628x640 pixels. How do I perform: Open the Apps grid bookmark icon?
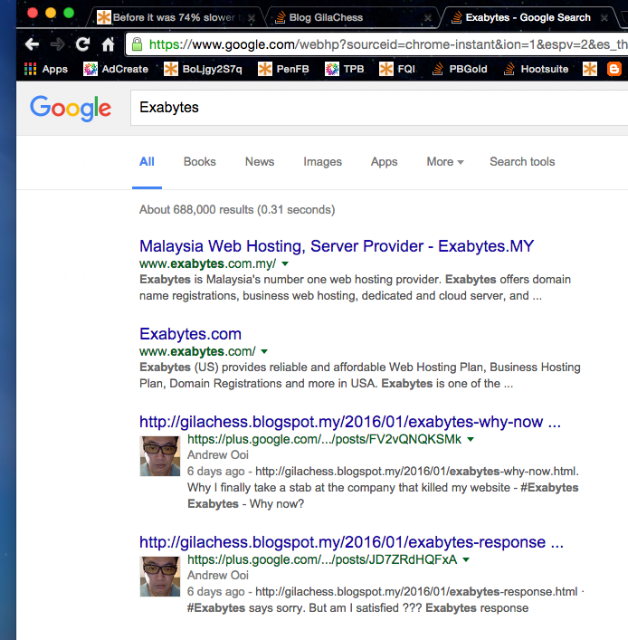pyautogui.click(x=30, y=69)
